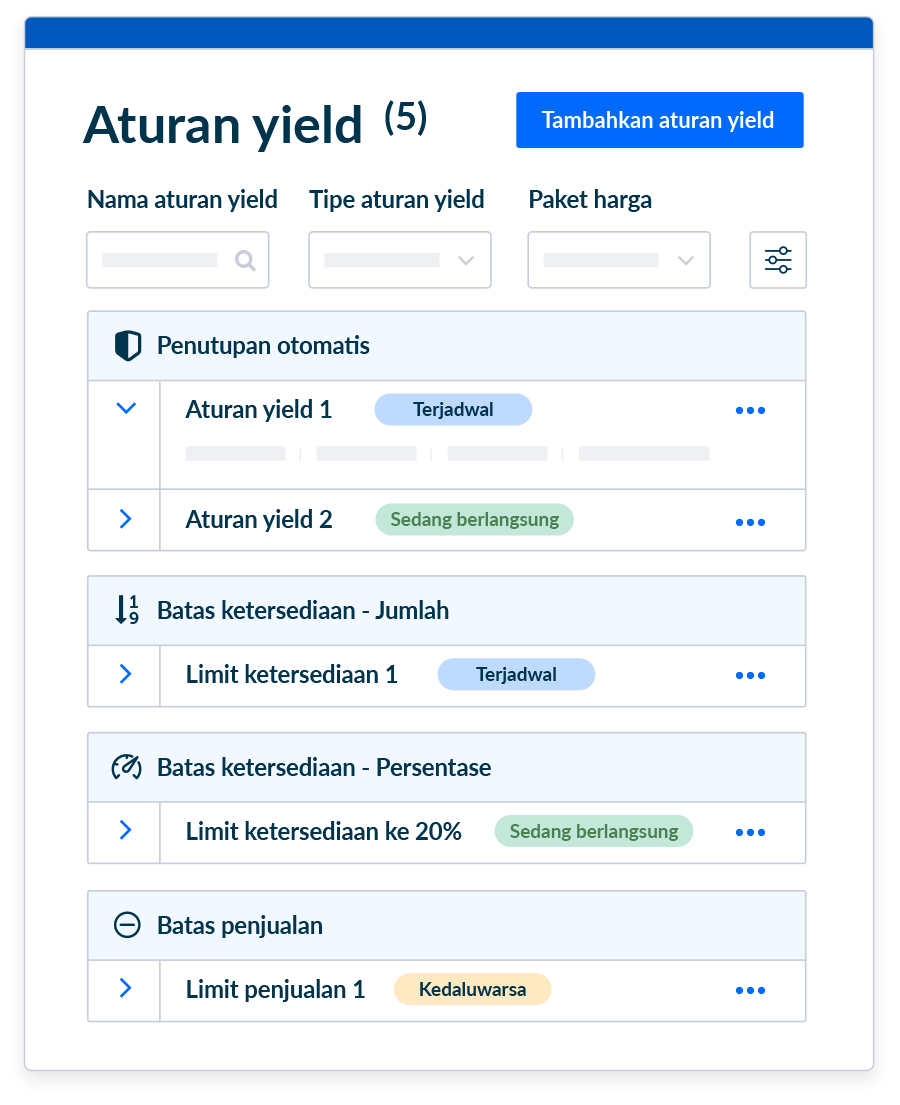This screenshot has height=1105, width=900.
Task: Open the Tipe aturan yield dropdown
Action: [399, 260]
